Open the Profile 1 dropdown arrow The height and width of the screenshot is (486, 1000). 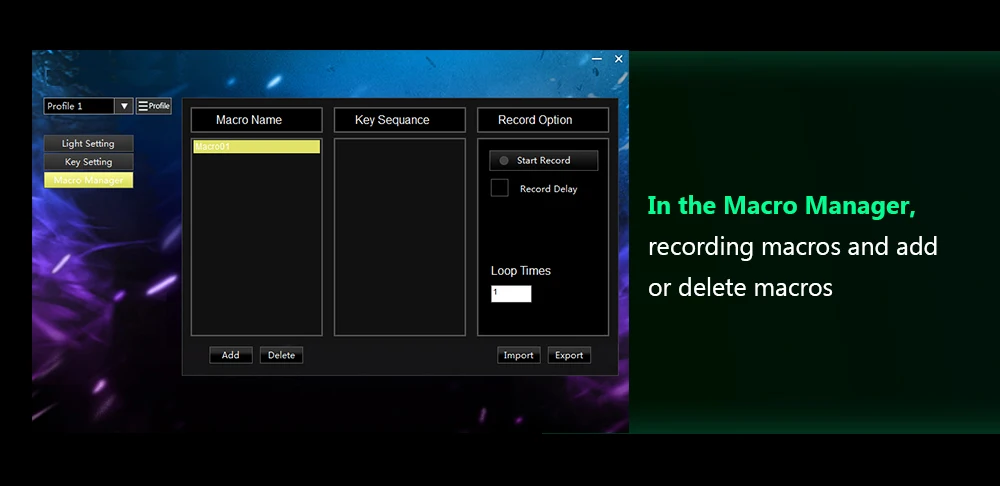pyautogui.click(x=124, y=106)
